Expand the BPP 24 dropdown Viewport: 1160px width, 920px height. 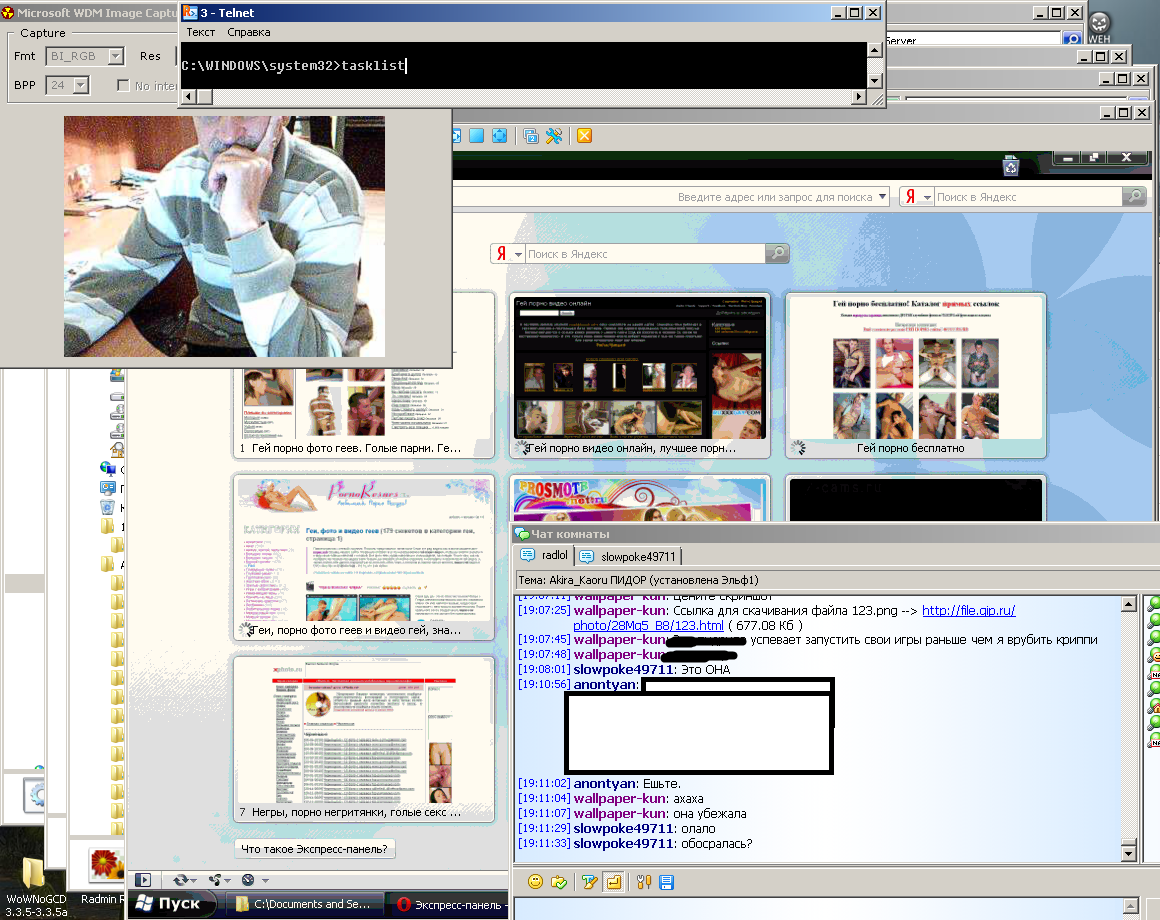[x=81, y=85]
